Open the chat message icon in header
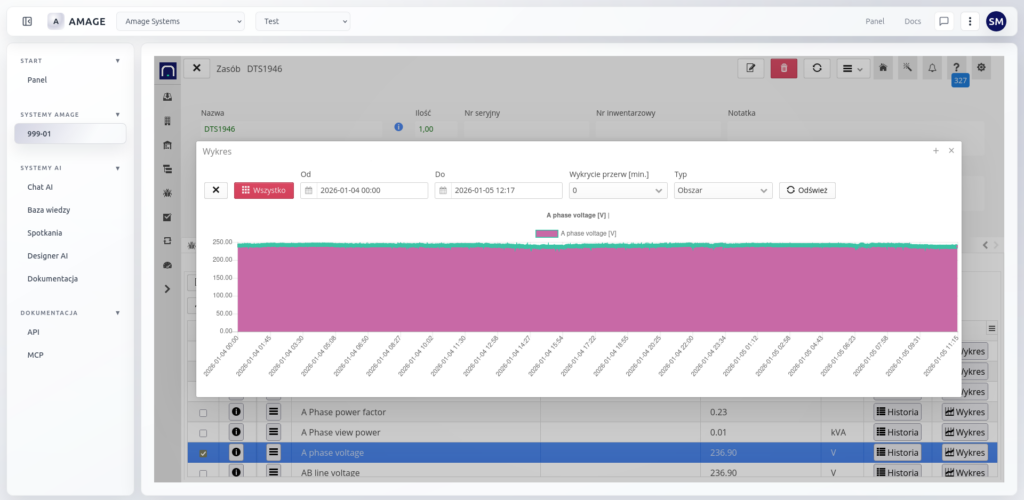 [943, 21]
